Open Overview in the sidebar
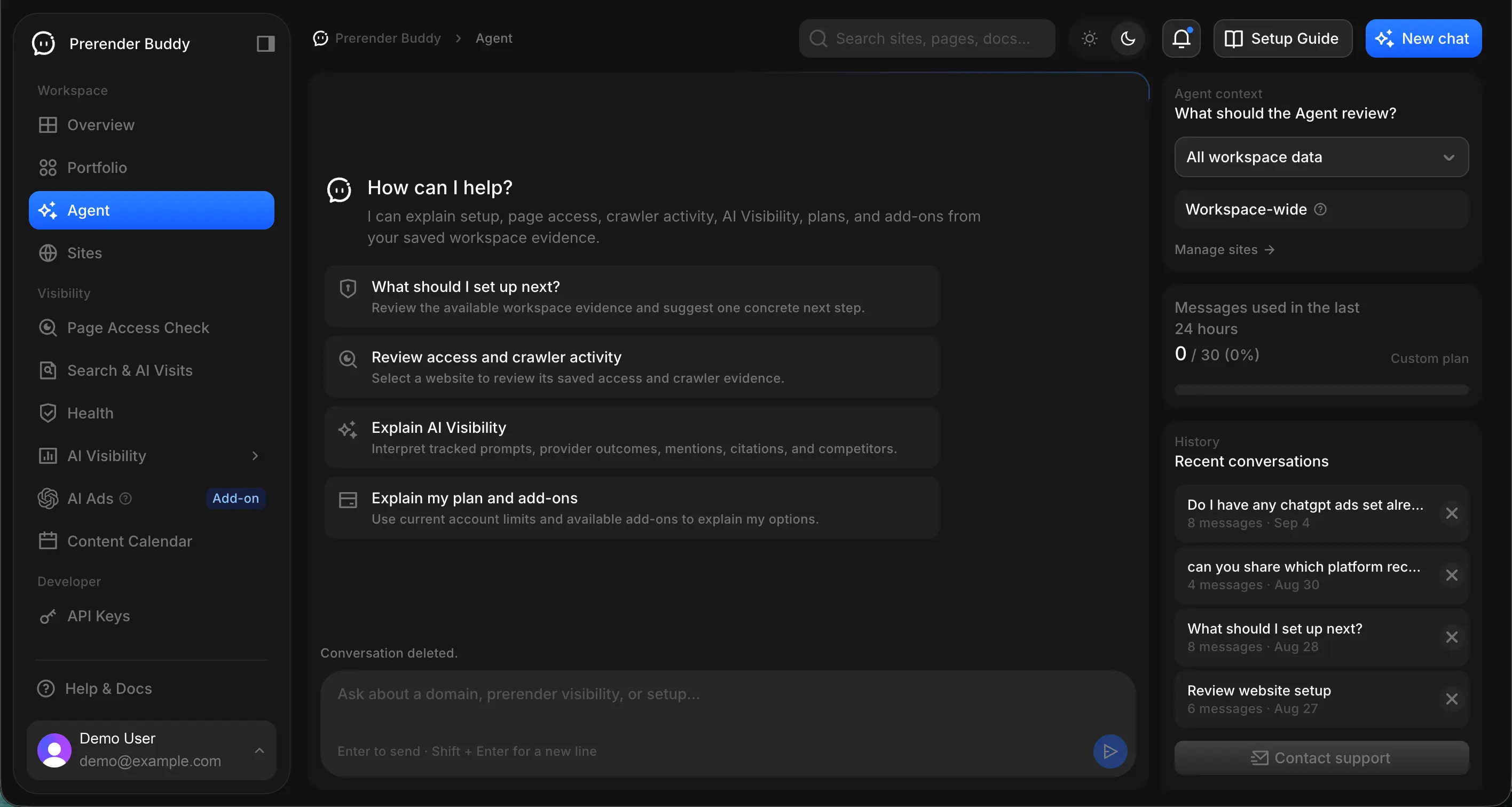This screenshot has width=1512, height=807. coord(152,125)
